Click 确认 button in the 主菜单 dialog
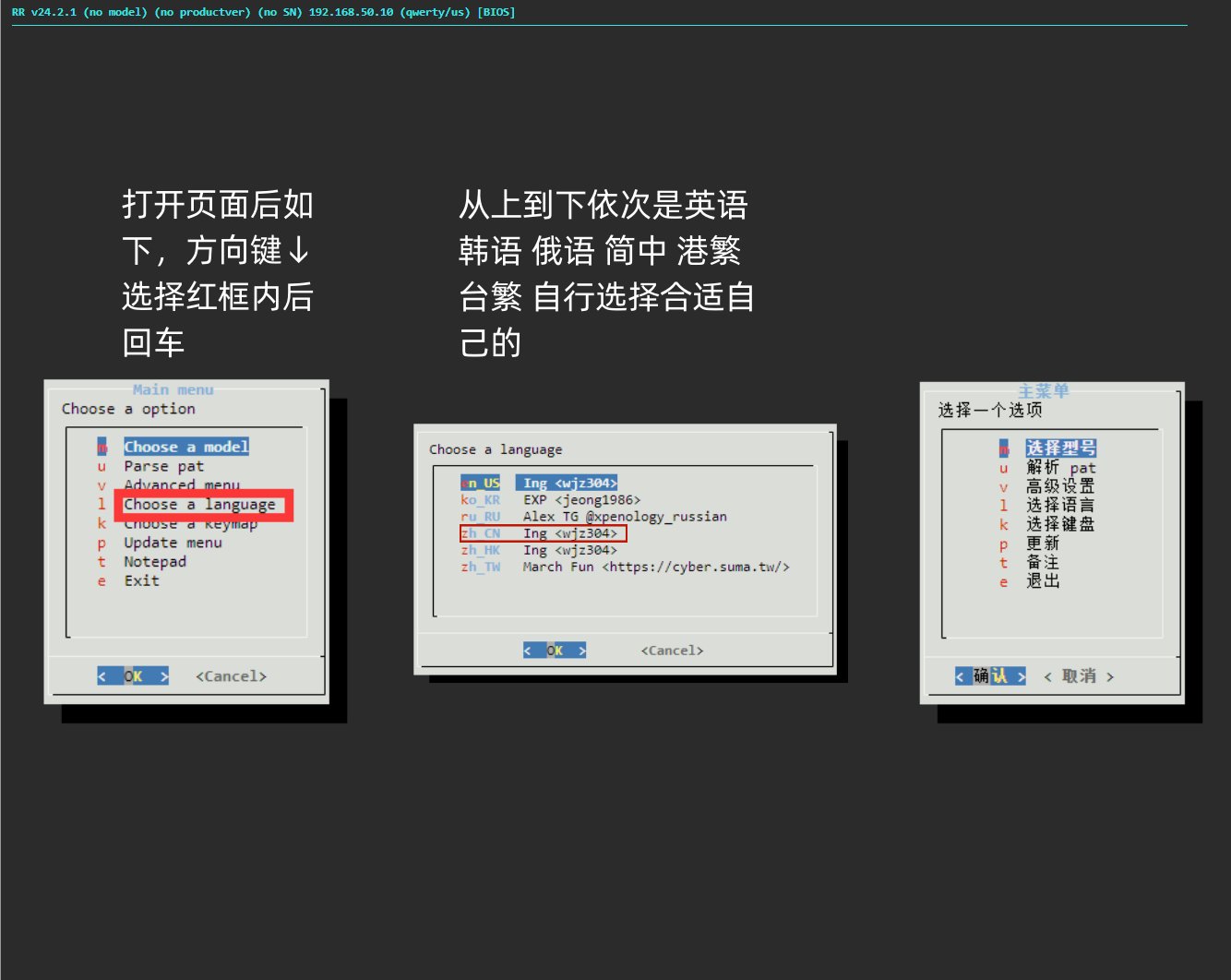The height and width of the screenshot is (980, 1231). click(990, 675)
